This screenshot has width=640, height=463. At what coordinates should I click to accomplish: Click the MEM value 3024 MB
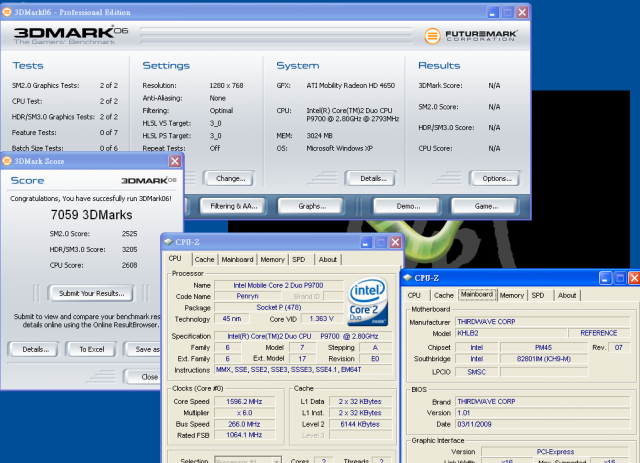[320, 136]
